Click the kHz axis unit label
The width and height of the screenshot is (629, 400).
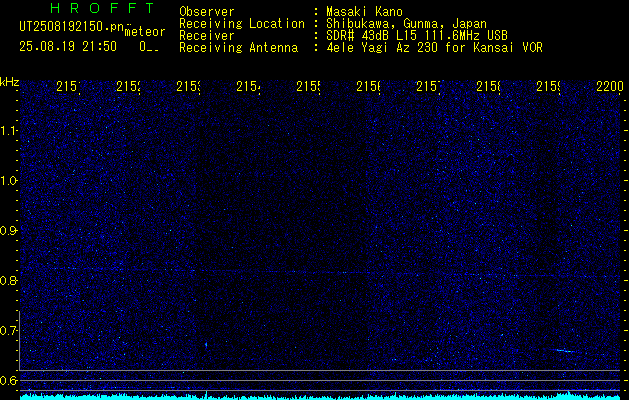point(10,83)
